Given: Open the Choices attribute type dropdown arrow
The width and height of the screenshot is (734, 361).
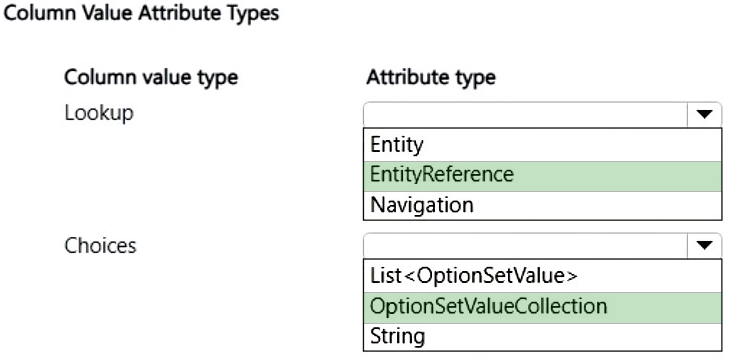Looking at the screenshot, I should click(x=705, y=245).
